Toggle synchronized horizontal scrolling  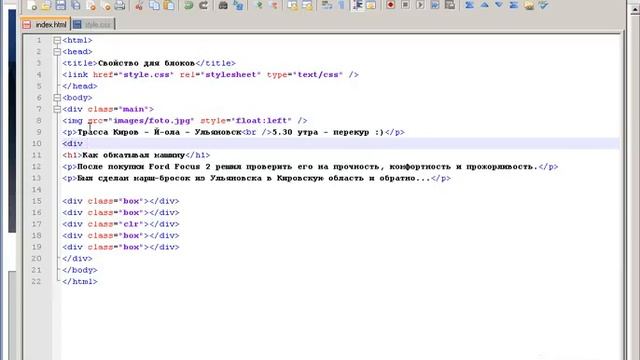(x=307, y=5)
